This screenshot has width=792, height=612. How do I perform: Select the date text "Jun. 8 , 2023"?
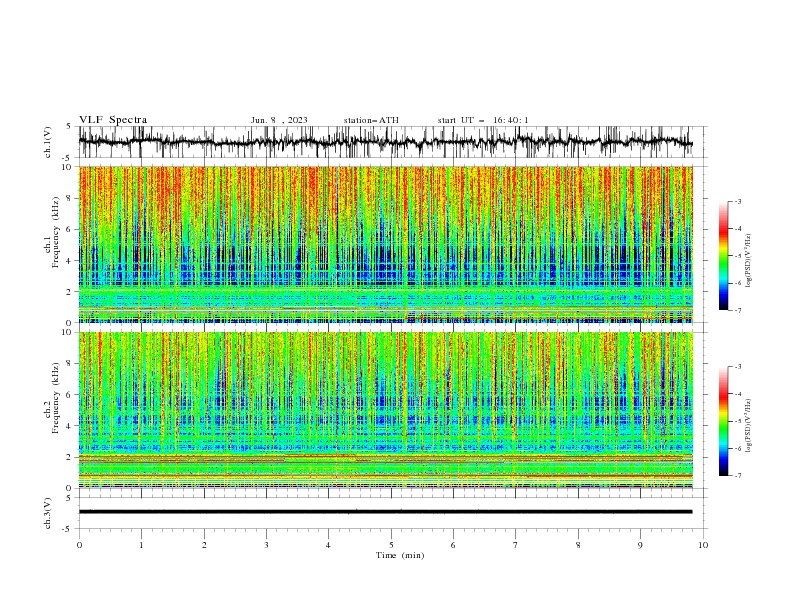[279, 120]
